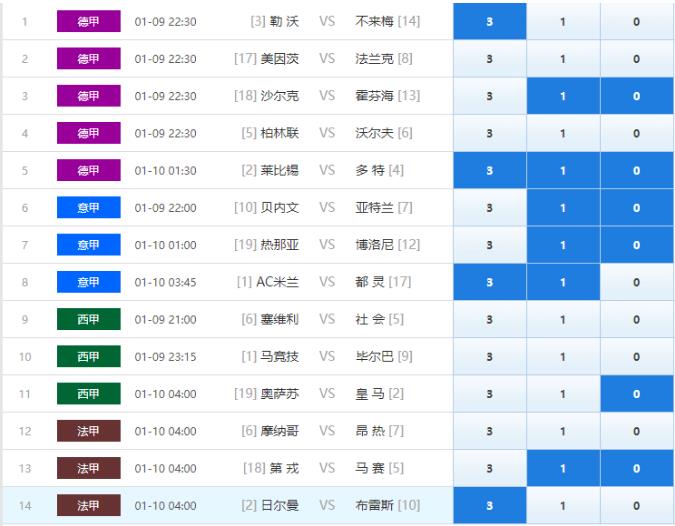Viewport: 675px width, 526px height.
Task: Toggle pick 3 for 沙尔克 vs 霍芬海
Action: [x=489, y=96]
